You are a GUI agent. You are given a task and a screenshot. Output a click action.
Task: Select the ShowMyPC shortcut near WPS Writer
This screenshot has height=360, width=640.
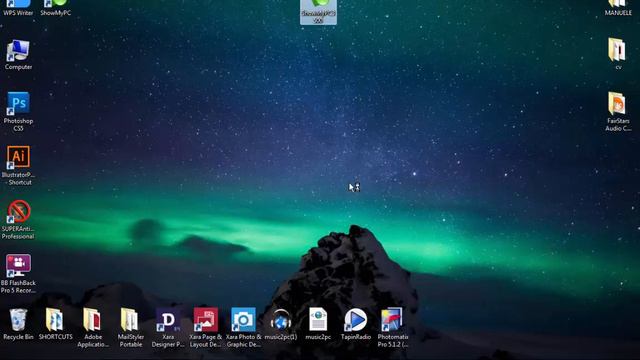tap(56, 8)
